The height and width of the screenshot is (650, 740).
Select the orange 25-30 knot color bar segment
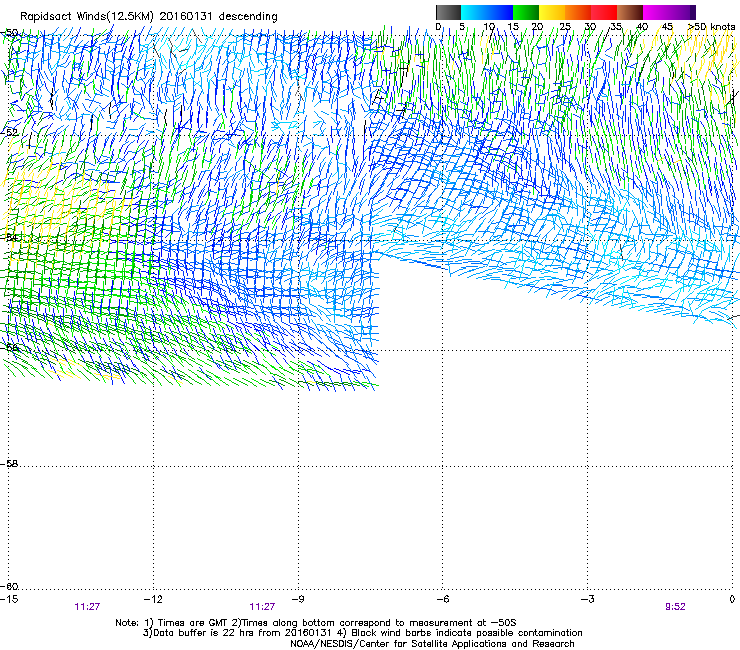(578, 12)
